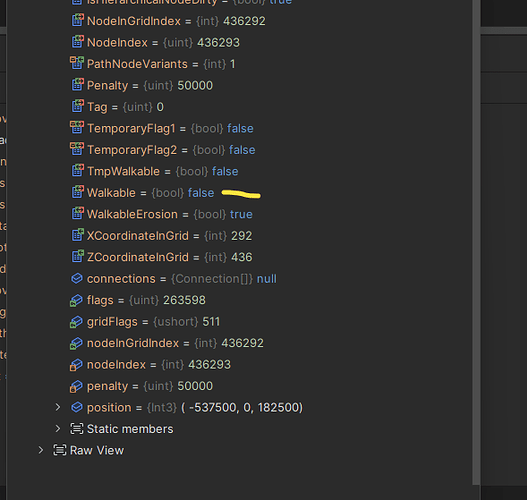Click the locked field icon beside nodeIndex

[x=76, y=365]
